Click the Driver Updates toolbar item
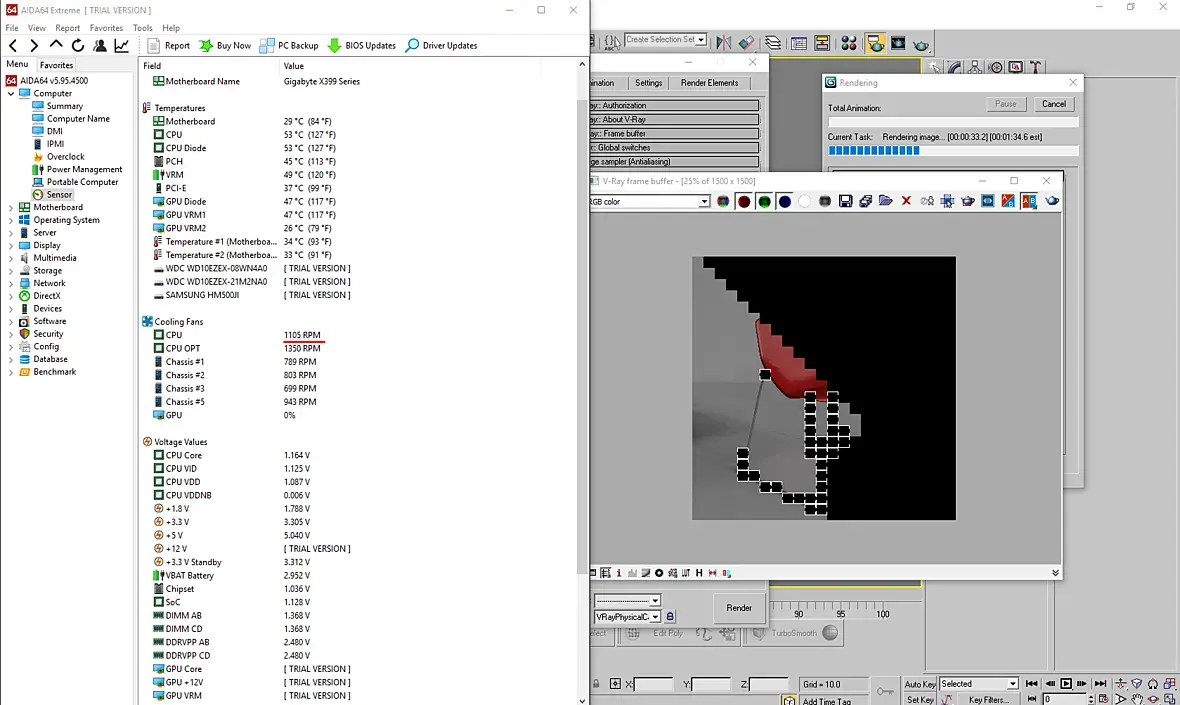This screenshot has height=705, width=1180. coord(441,46)
